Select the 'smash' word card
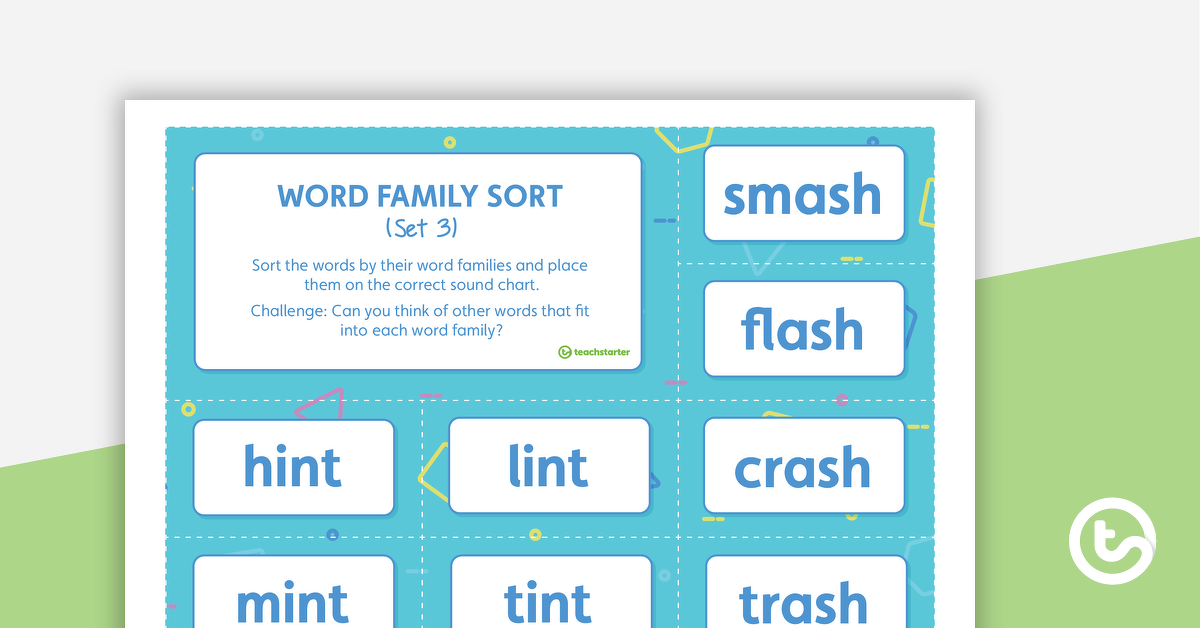The height and width of the screenshot is (628, 1200). (x=803, y=194)
